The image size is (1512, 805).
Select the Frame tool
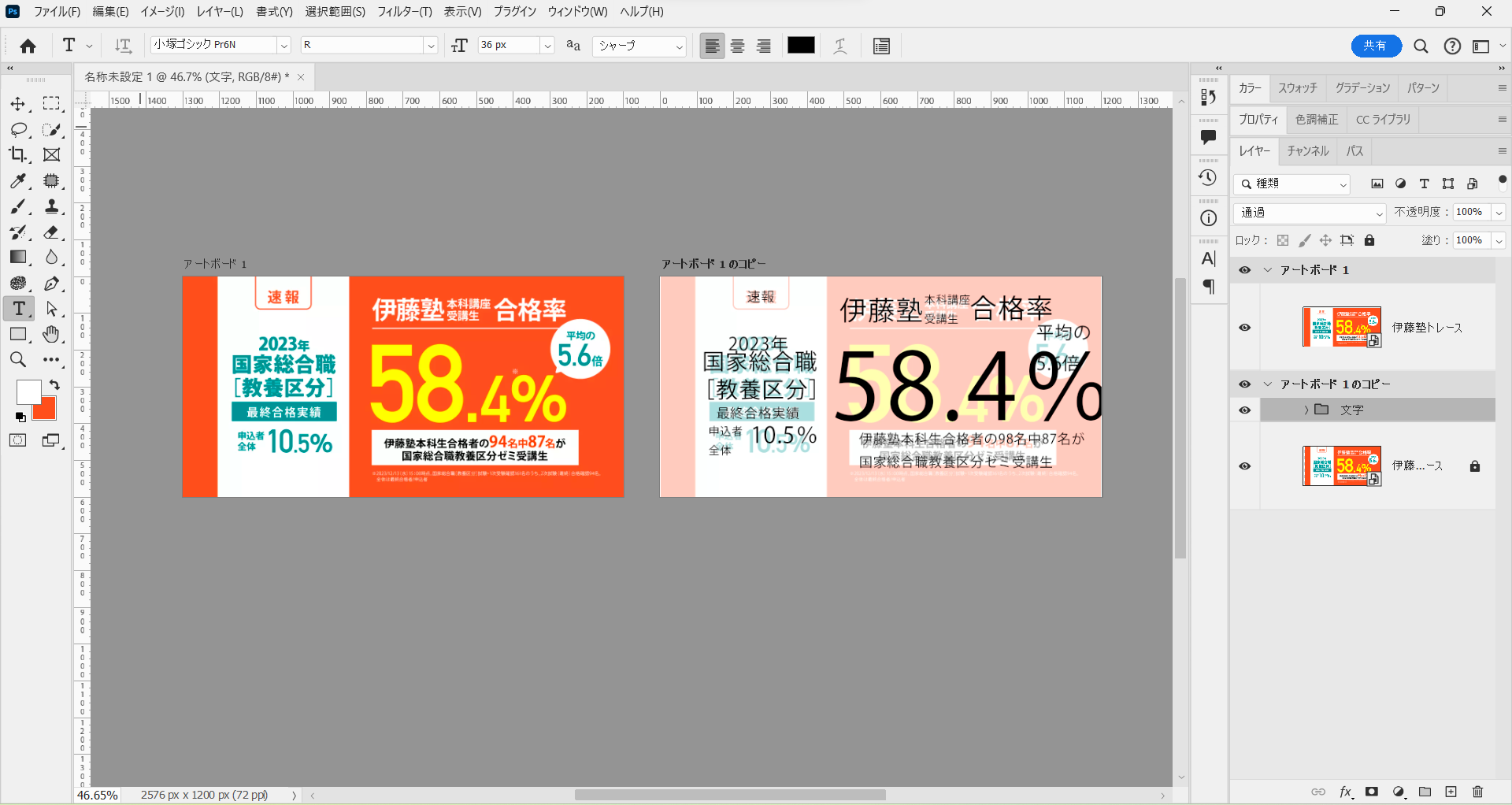(x=52, y=155)
